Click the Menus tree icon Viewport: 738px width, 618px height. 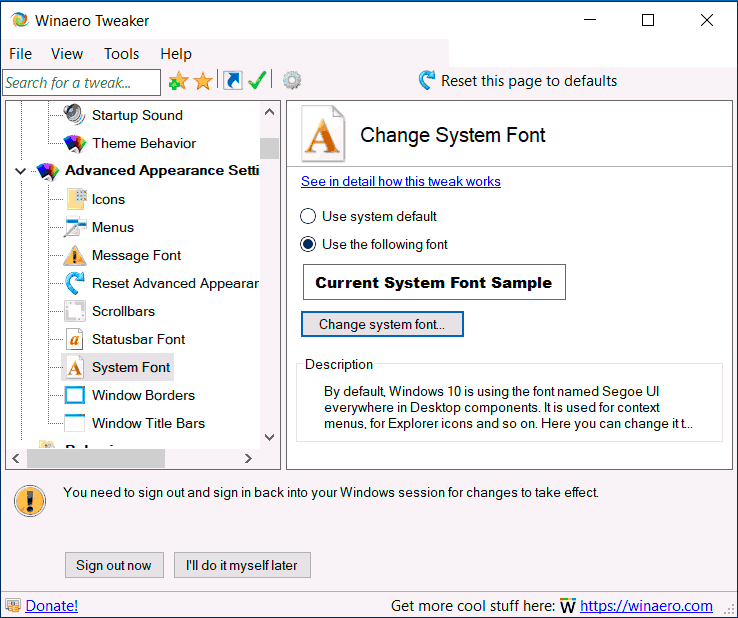tap(75, 227)
